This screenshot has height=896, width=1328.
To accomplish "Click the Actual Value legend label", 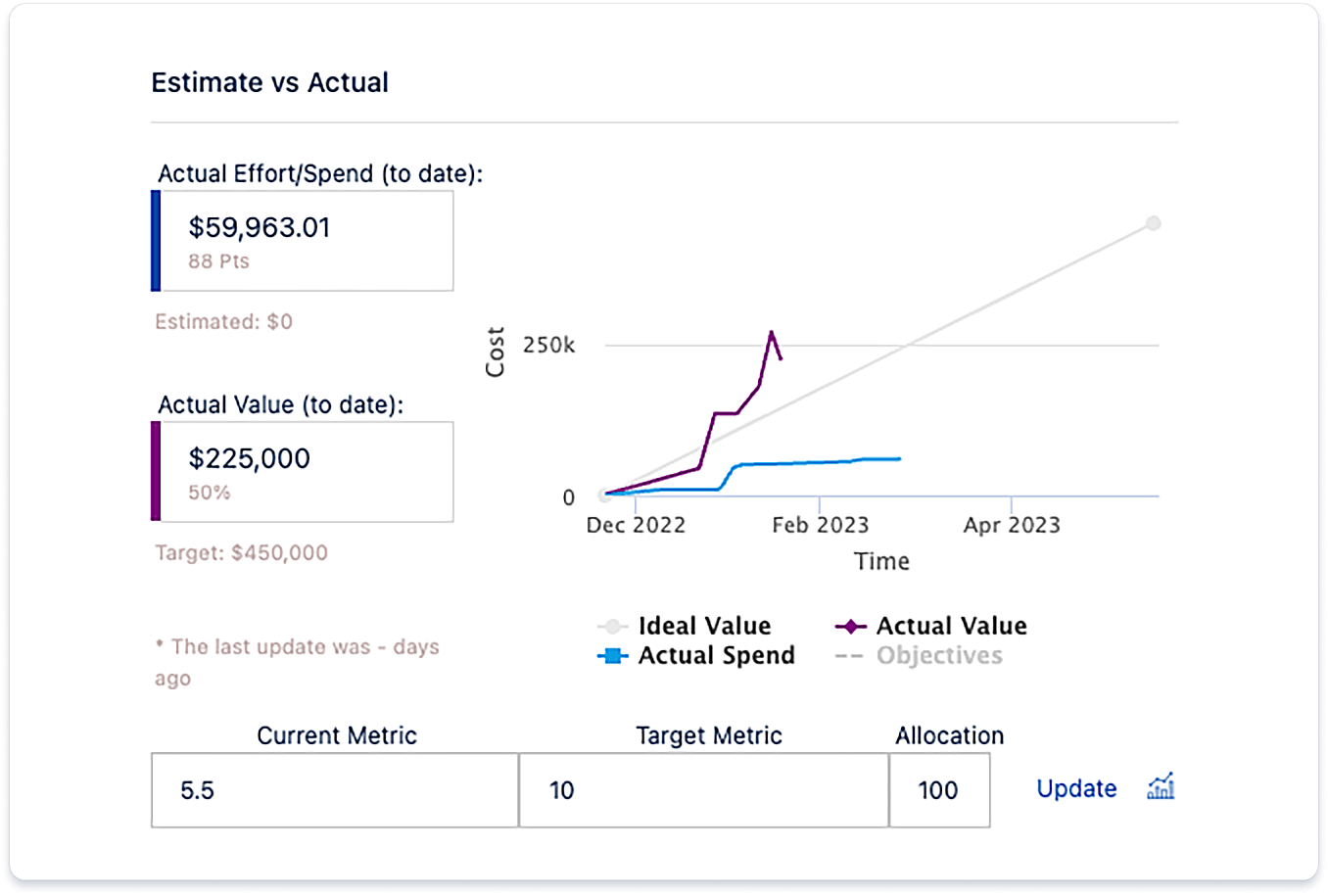I will pos(951,626).
